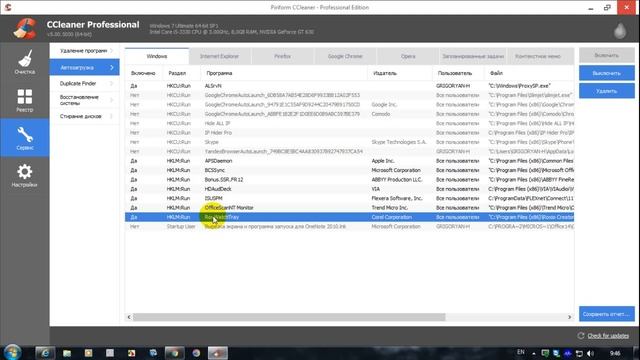The width and height of the screenshot is (640, 360).
Task: Select Автозагрузка menu item
Action: pyautogui.click(x=84, y=67)
